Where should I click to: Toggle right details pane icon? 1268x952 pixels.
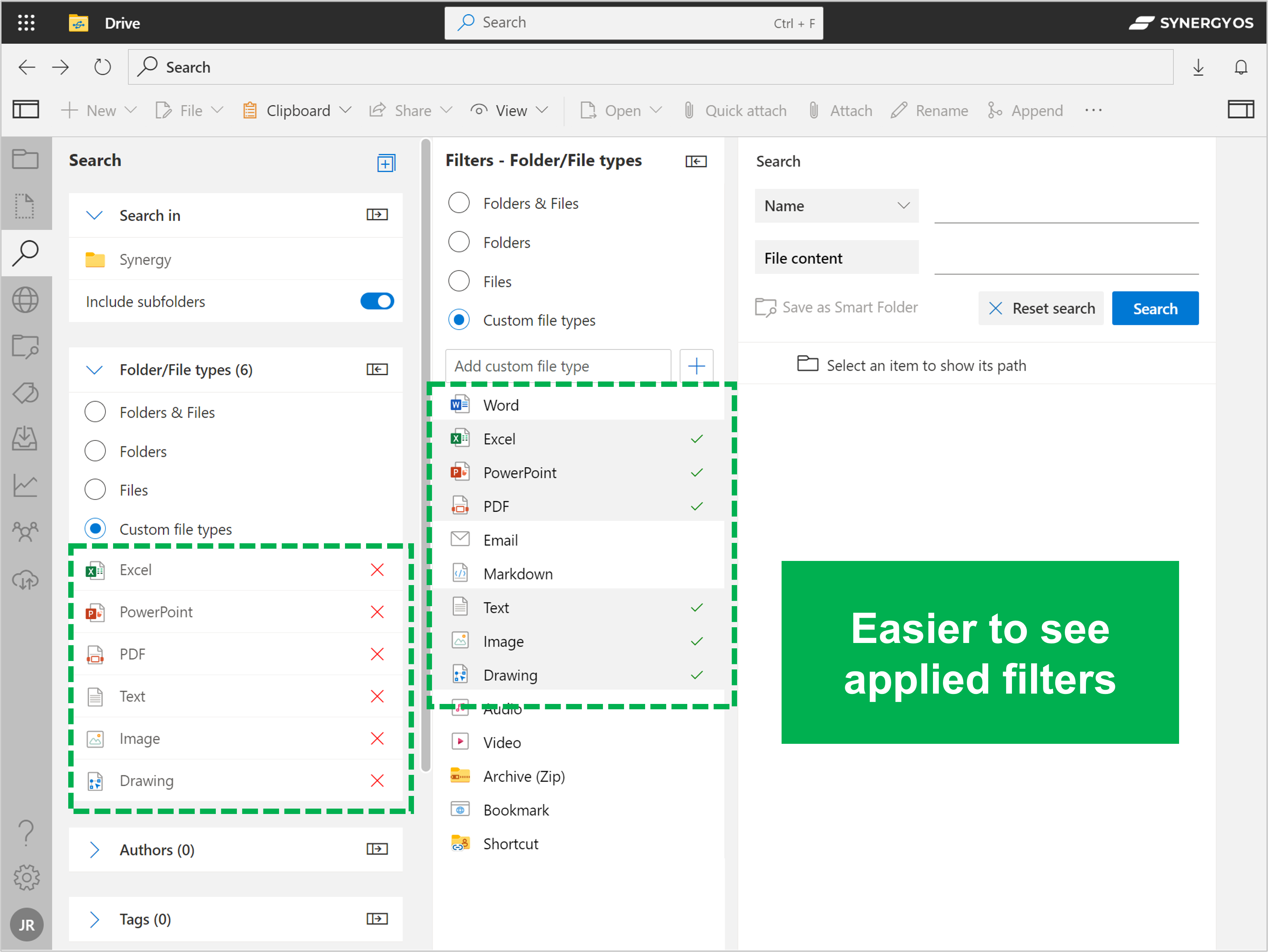1240,110
